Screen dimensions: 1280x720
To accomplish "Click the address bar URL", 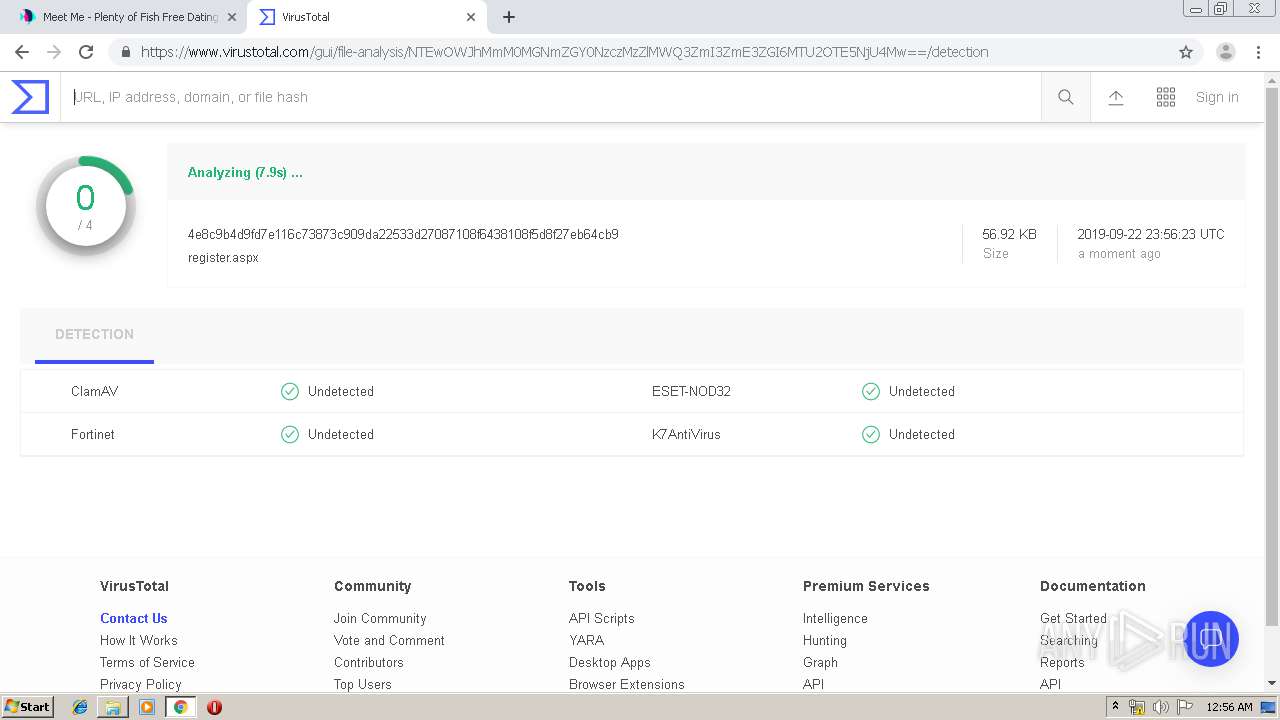I will point(564,52).
